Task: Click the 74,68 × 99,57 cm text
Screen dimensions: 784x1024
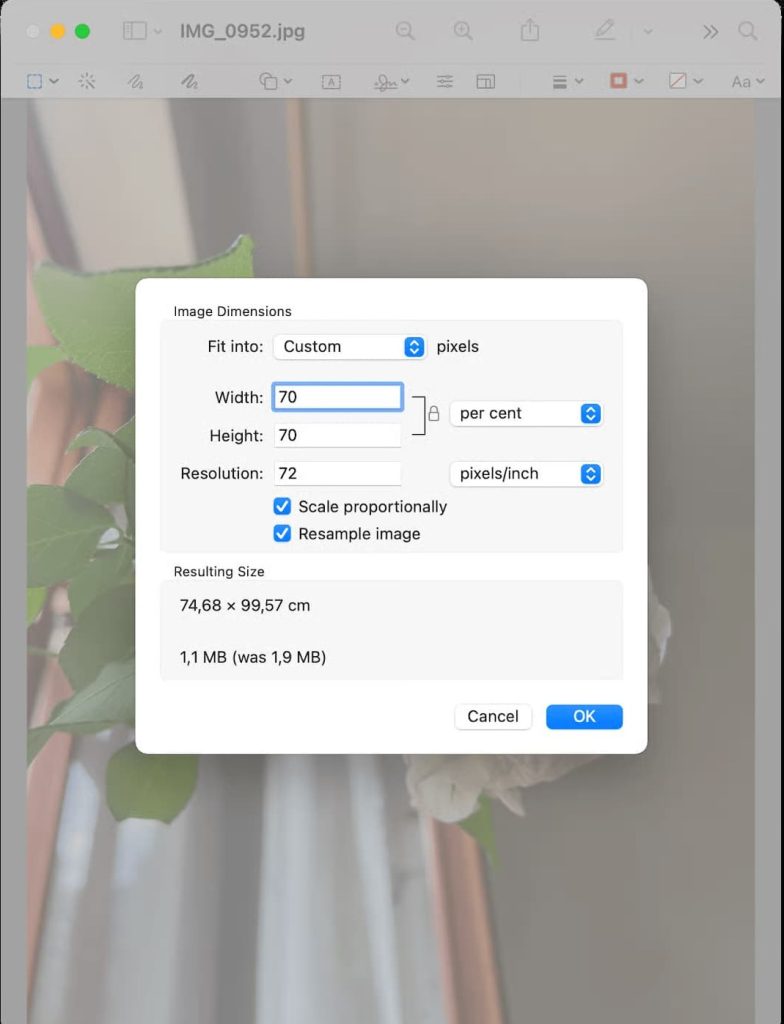Action: [245, 605]
